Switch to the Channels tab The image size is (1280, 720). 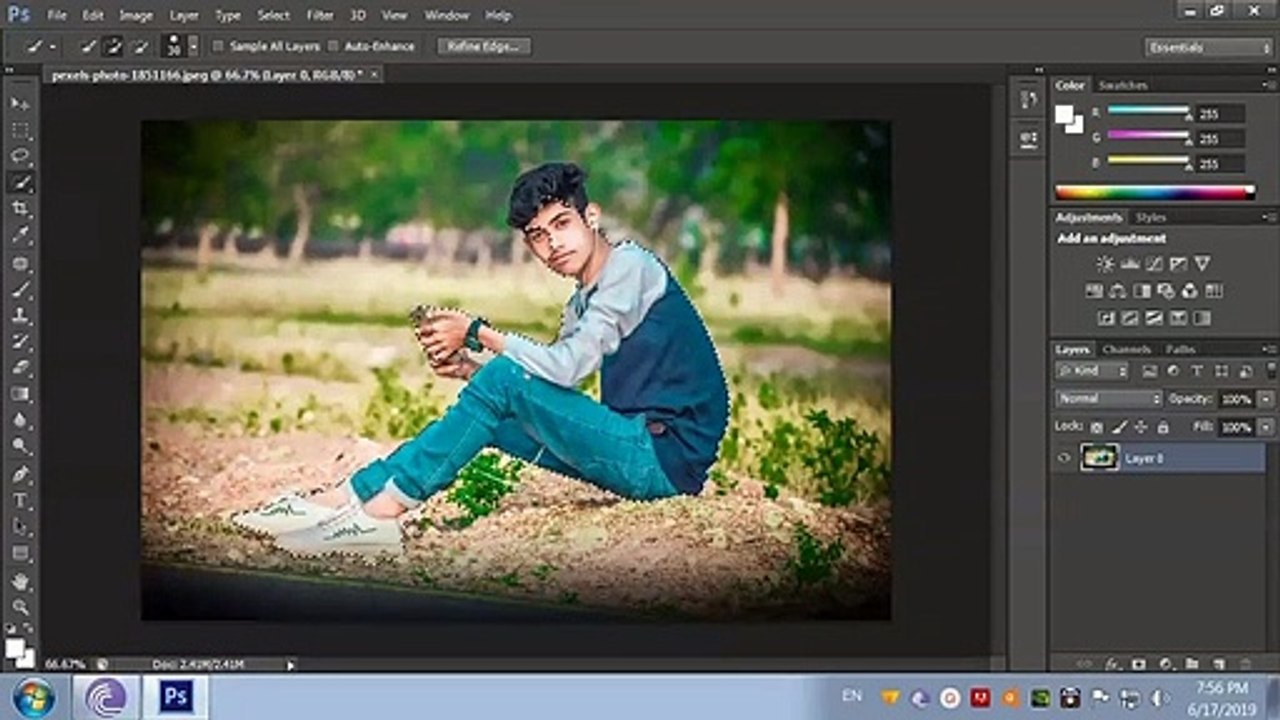click(1126, 349)
